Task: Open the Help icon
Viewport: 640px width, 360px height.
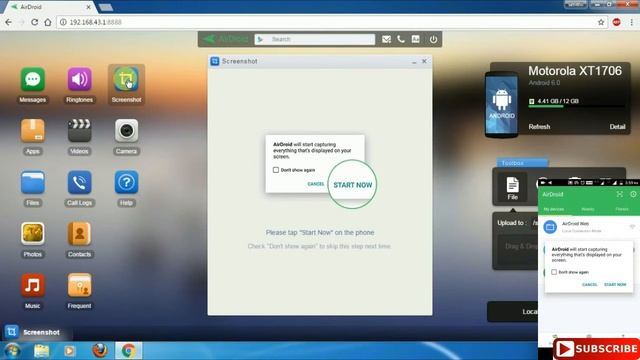Action: coord(126,182)
